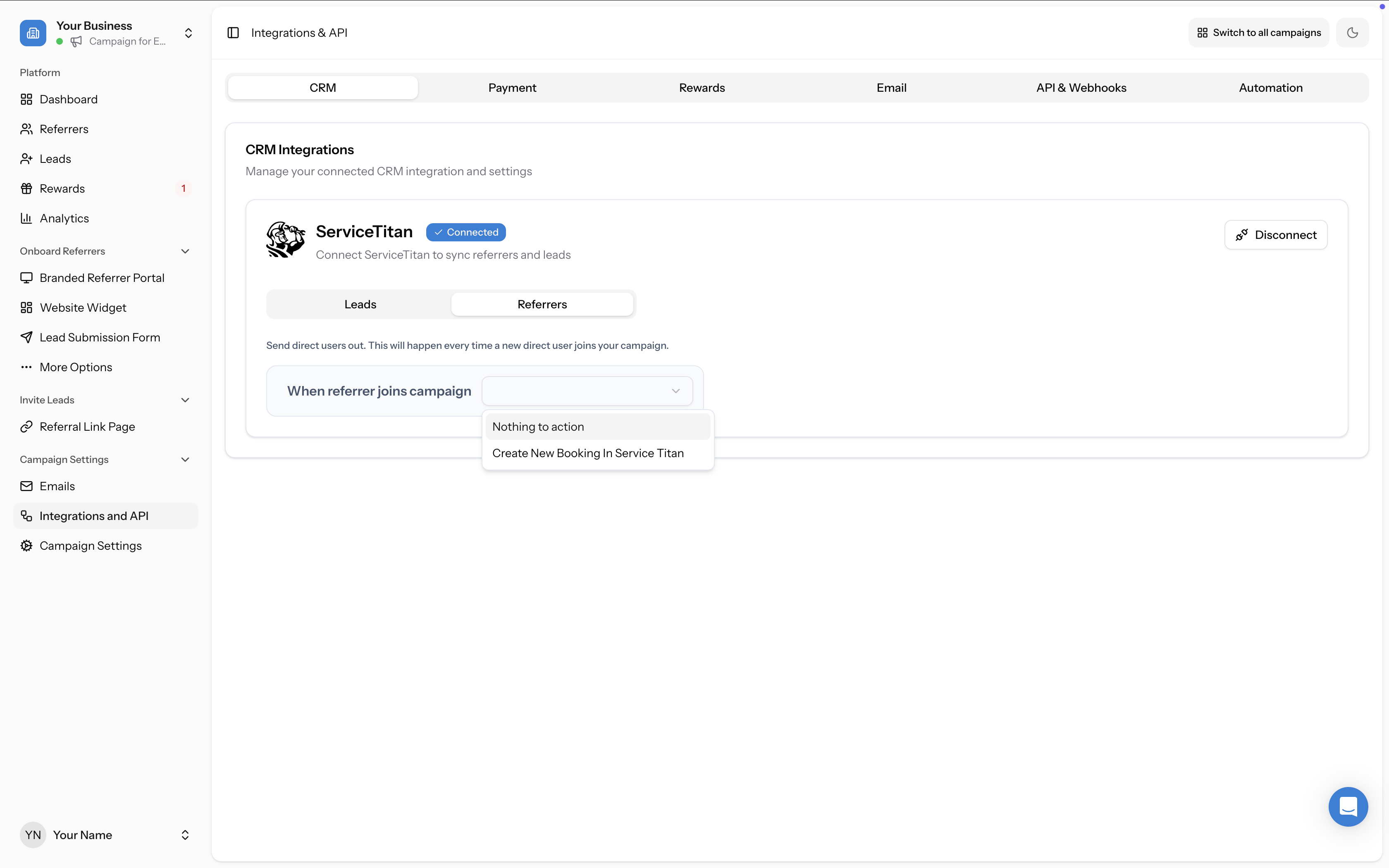Disconnect the ServiceTitan integration
The image size is (1389, 868).
(1275, 234)
